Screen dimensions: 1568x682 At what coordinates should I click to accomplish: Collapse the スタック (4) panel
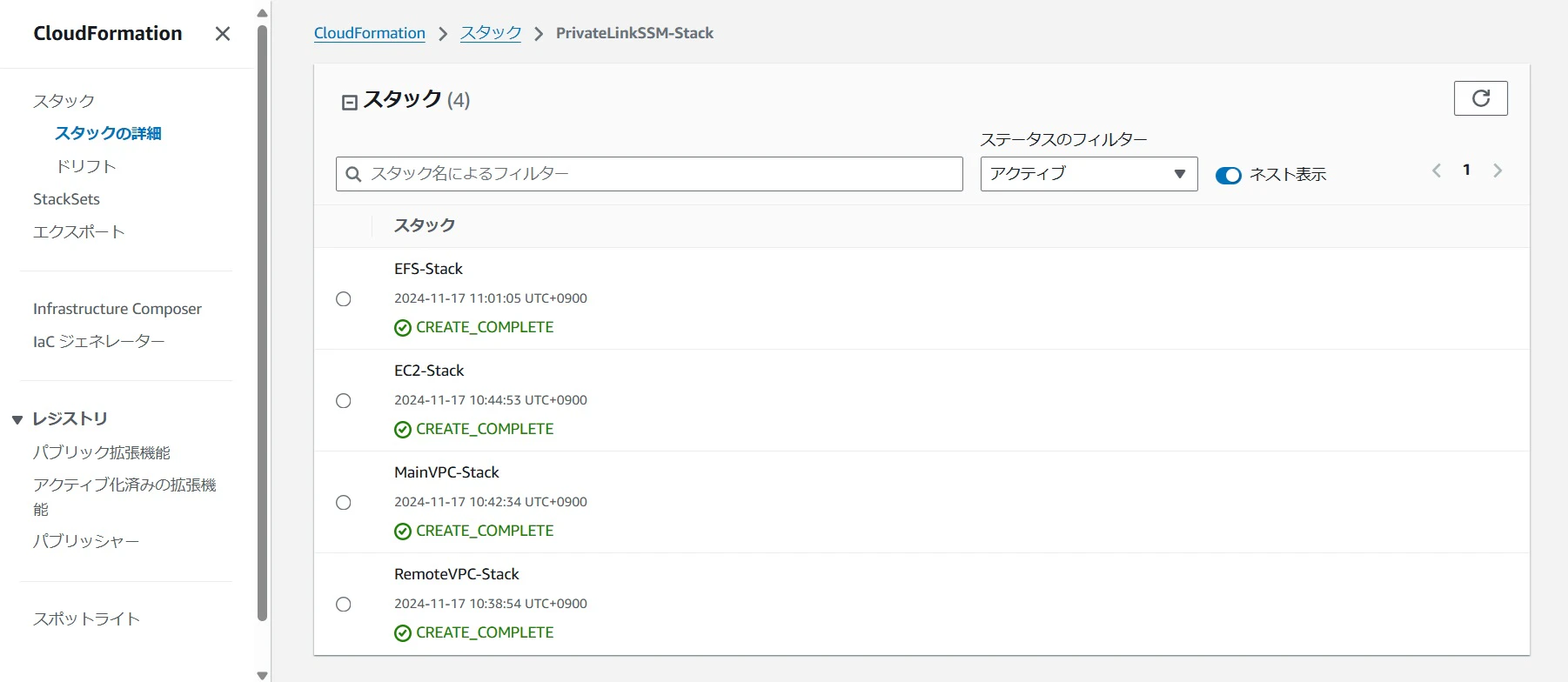(350, 103)
